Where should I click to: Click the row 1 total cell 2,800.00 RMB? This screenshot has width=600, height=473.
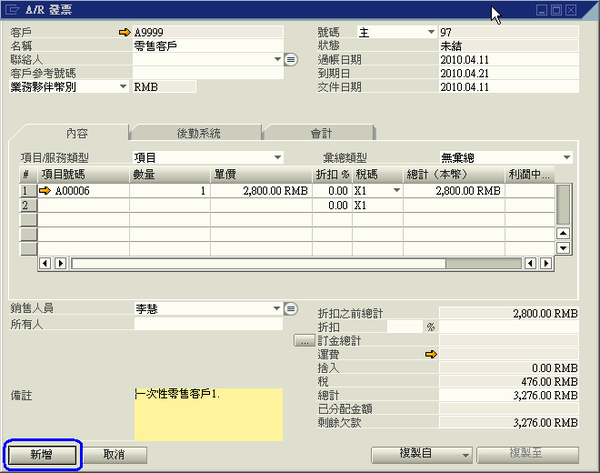(454, 191)
